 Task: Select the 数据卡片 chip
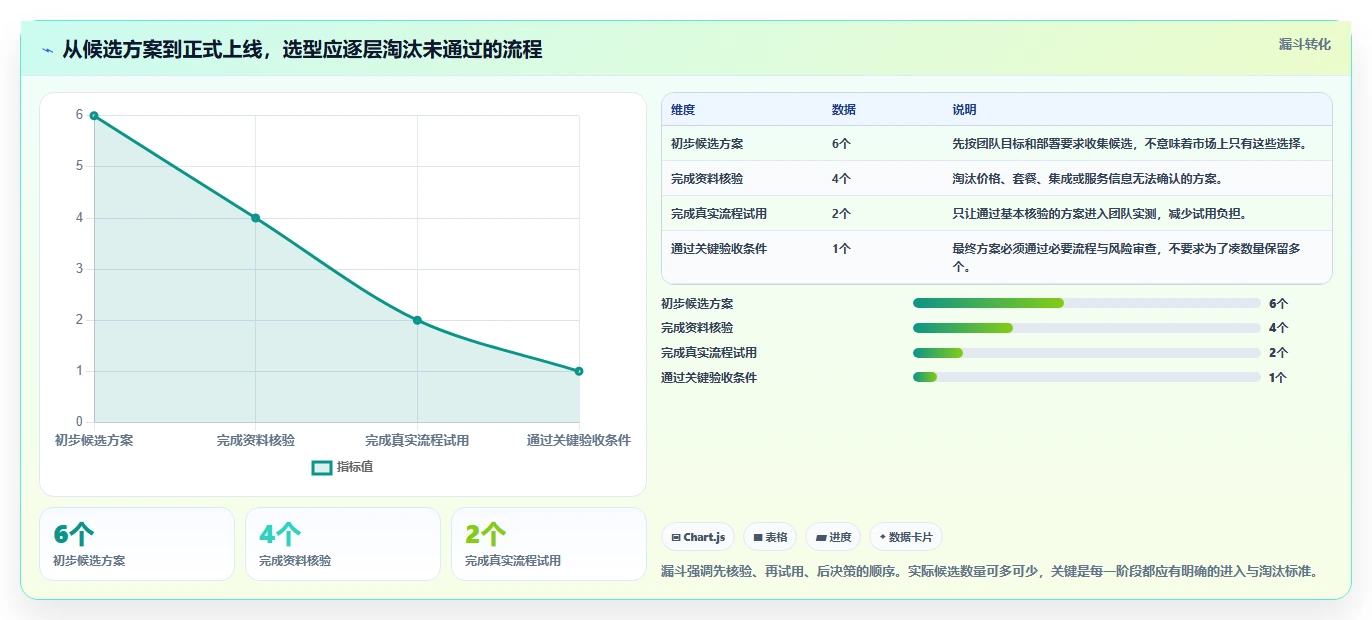(906, 537)
